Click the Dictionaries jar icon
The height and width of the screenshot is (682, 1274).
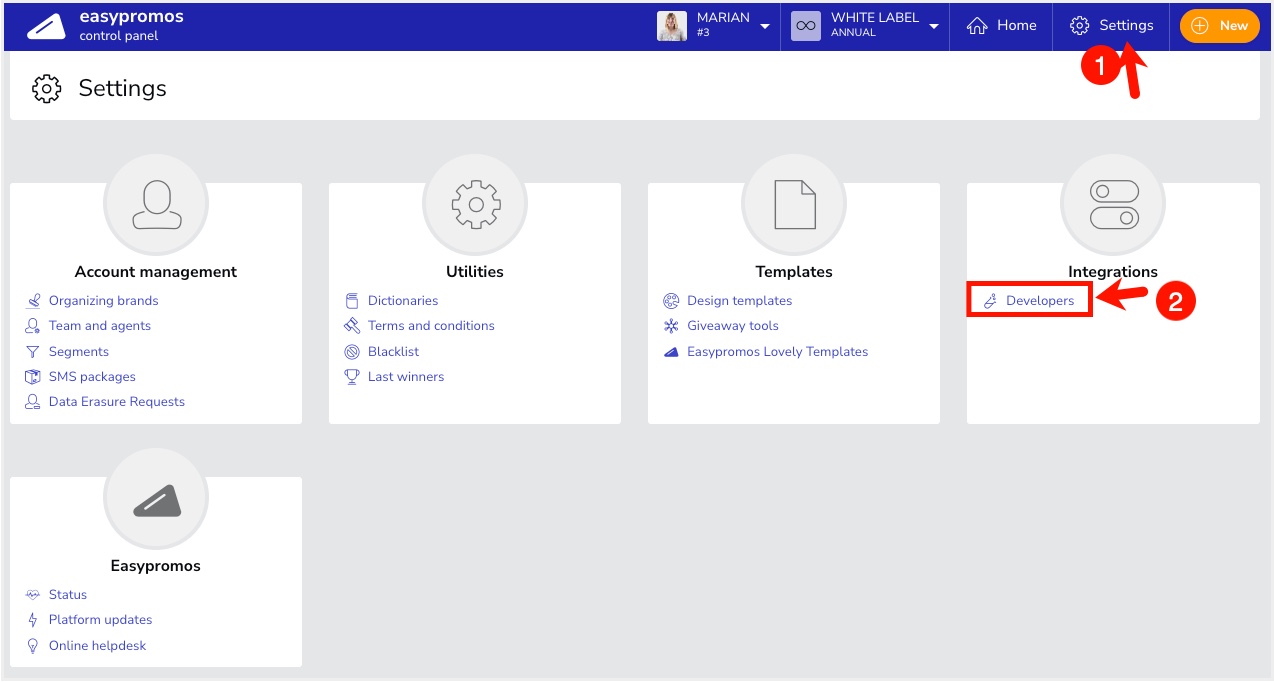pos(352,301)
